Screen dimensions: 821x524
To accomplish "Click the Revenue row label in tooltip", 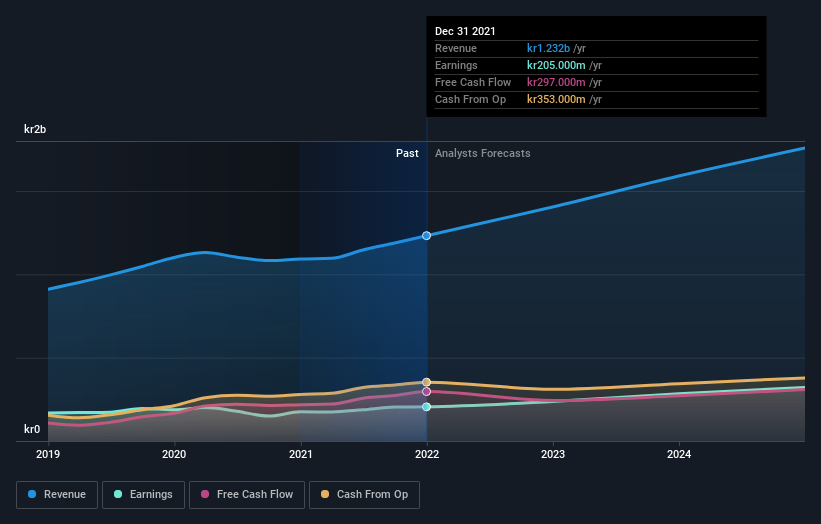I will [456, 48].
